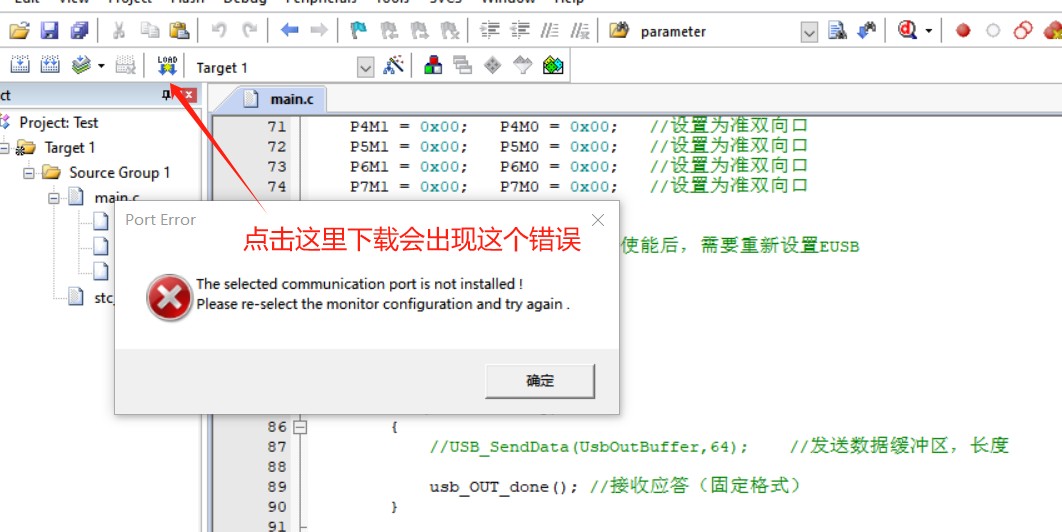Go to the next bookmark
Viewport: 1062px width, 532px height.
click(x=419, y=30)
